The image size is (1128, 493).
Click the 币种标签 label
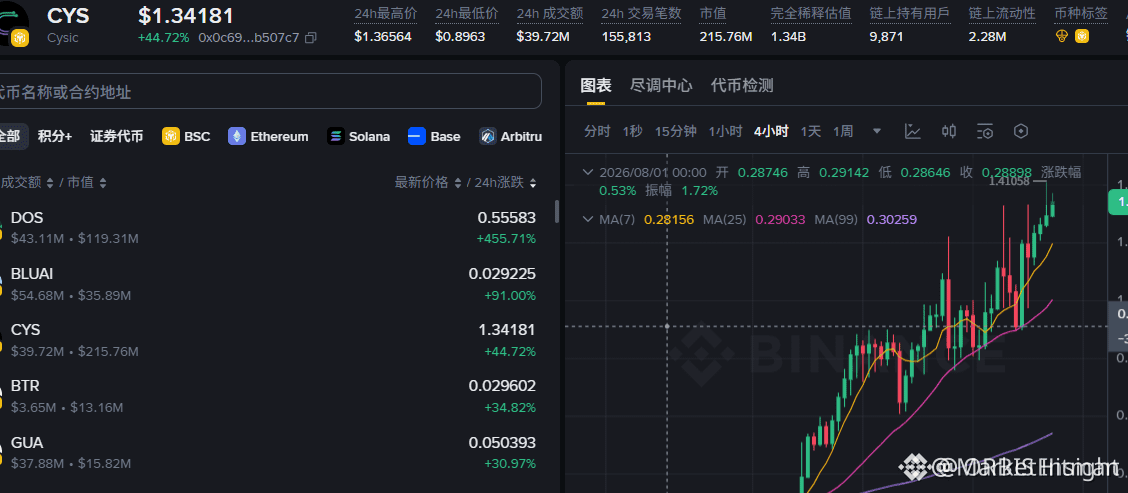[x=1081, y=14]
